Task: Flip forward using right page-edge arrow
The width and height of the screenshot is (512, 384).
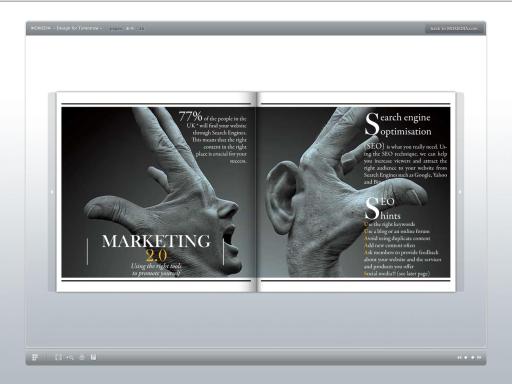Action: point(460,192)
